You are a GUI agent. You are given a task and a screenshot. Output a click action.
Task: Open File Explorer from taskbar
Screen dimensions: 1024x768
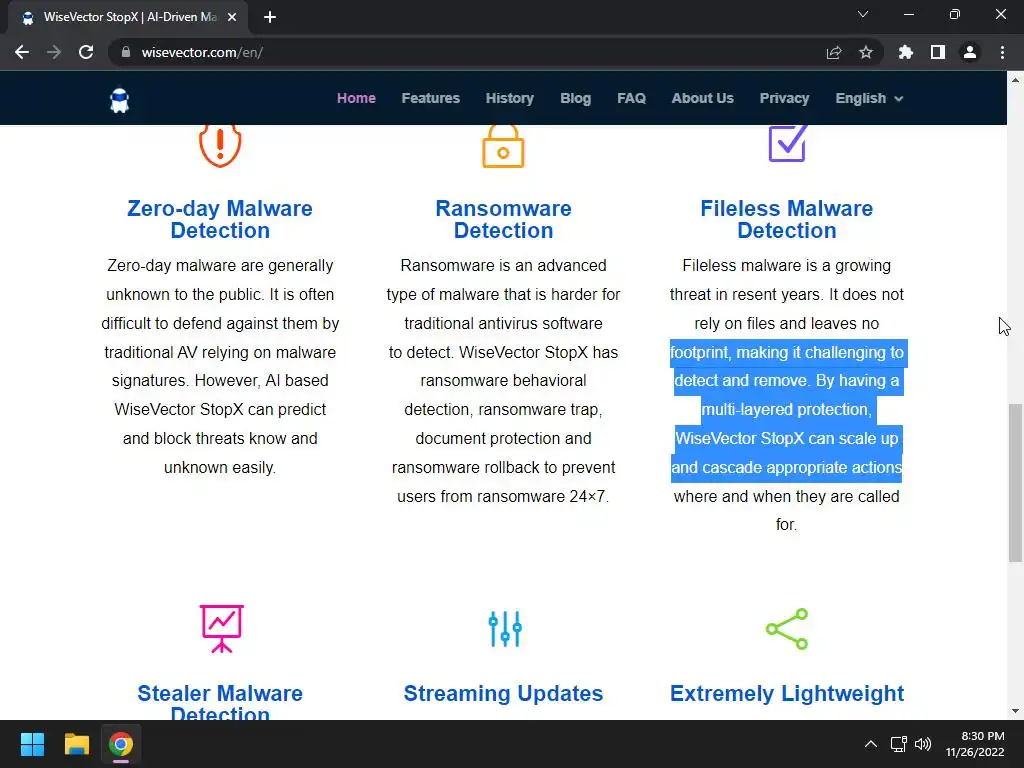[x=76, y=744]
